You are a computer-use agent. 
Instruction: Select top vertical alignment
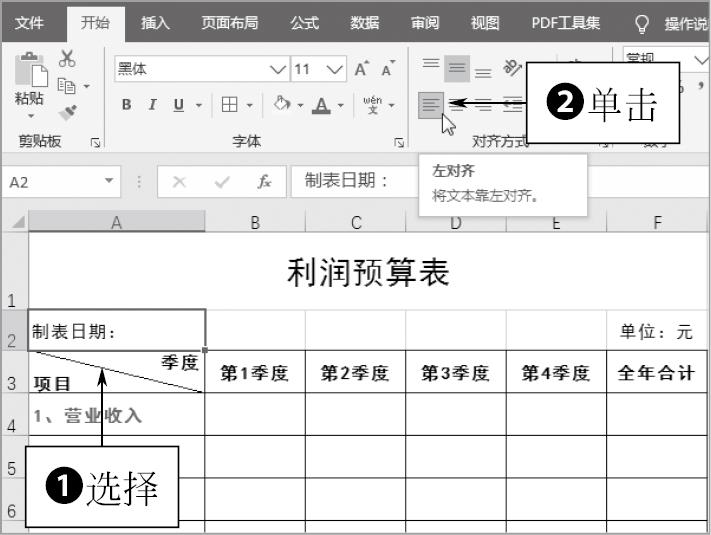point(431,63)
